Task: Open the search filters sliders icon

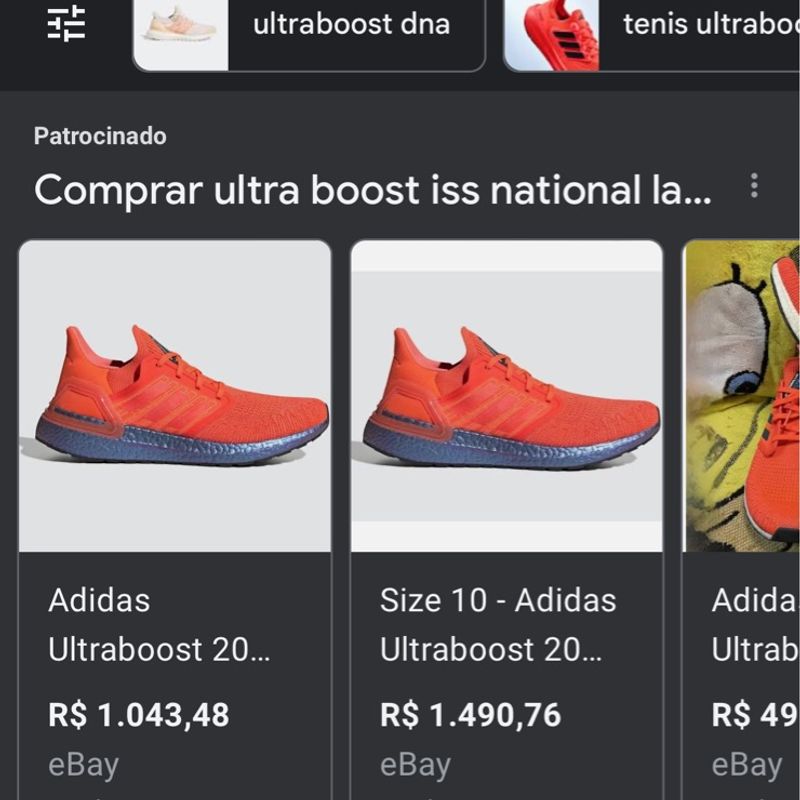Action: (67, 23)
